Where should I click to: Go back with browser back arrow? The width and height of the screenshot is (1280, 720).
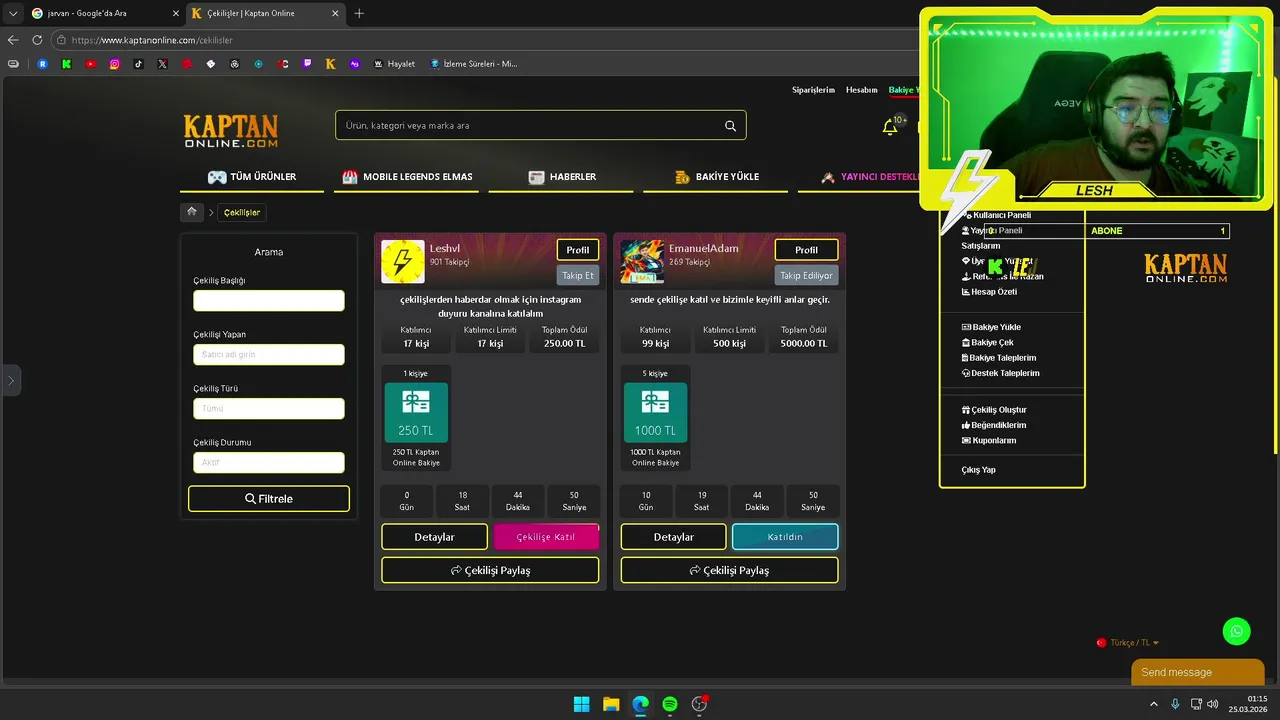point(13,40)
